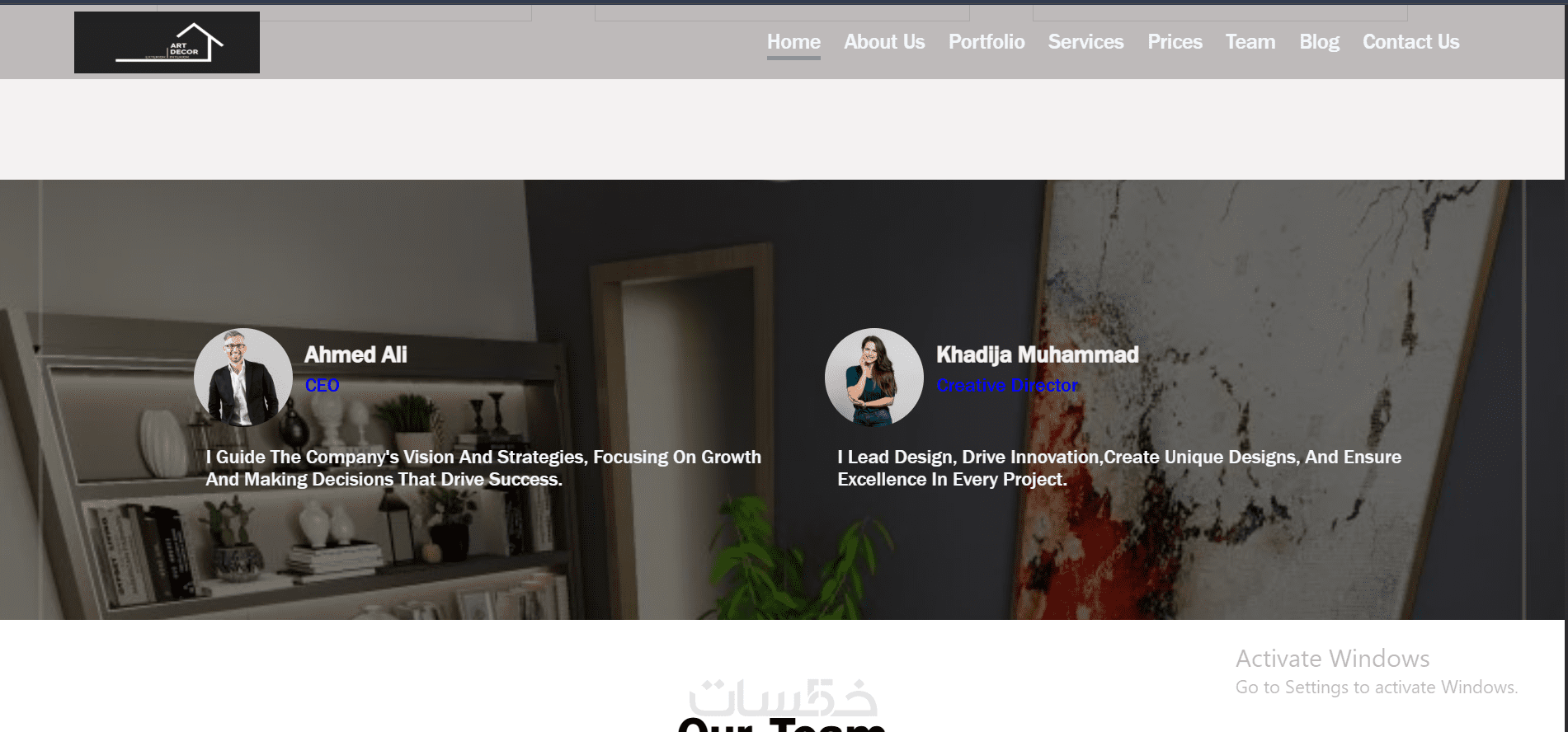Go to the About Us page
The image size is (1568, 732).
[884, 42]
